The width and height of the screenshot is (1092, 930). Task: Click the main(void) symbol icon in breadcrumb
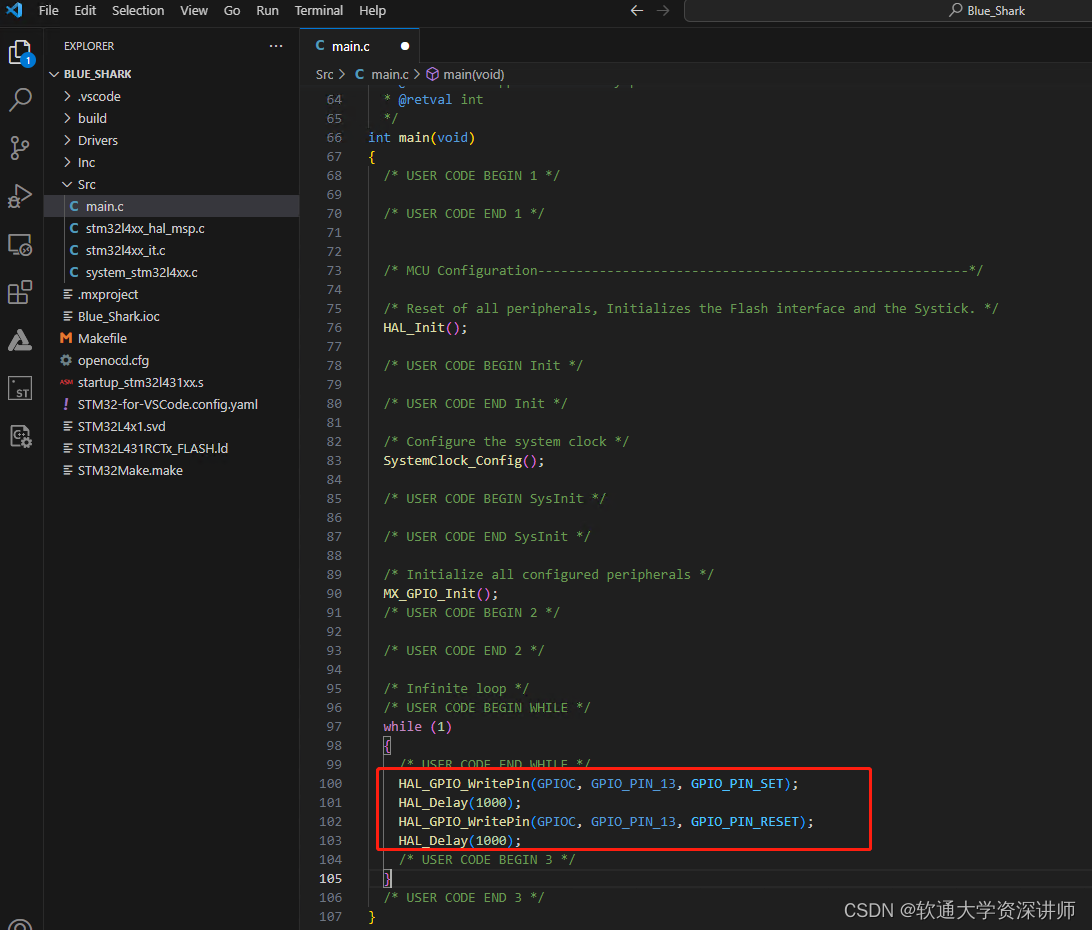click(x=432, y=74)
